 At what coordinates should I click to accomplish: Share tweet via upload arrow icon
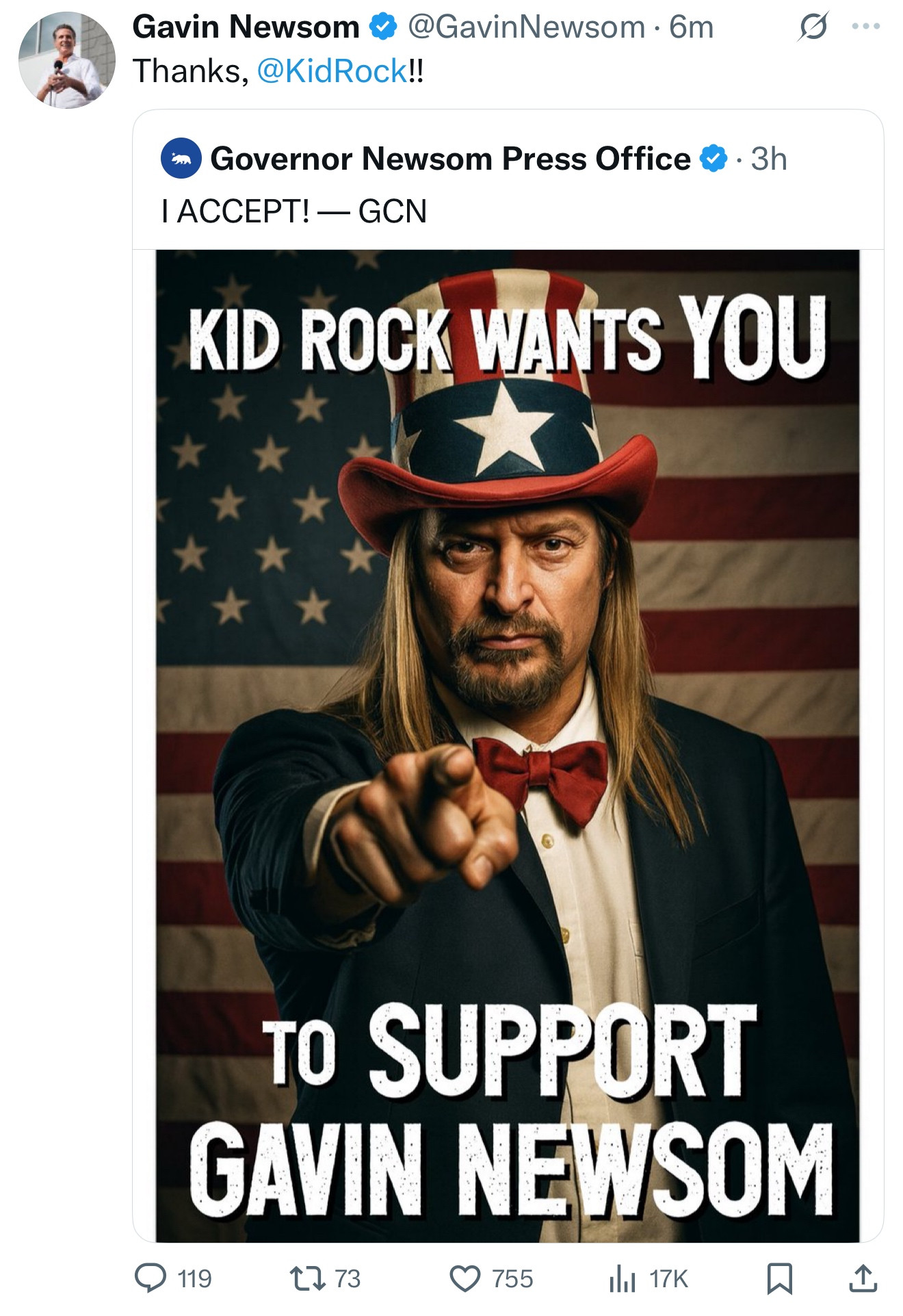click(863, 1278)
